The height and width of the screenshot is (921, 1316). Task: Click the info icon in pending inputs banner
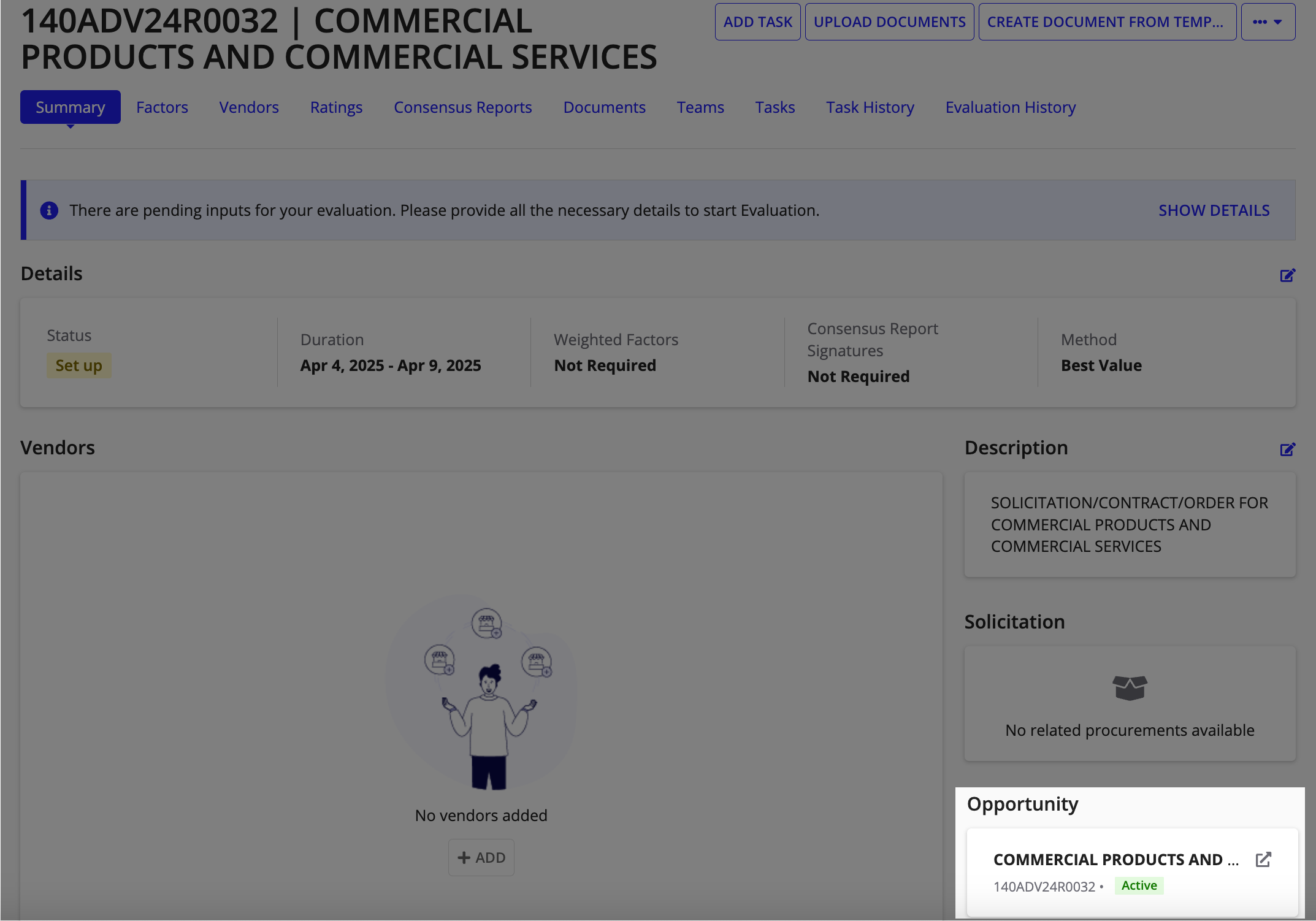(x=49, y=210)
